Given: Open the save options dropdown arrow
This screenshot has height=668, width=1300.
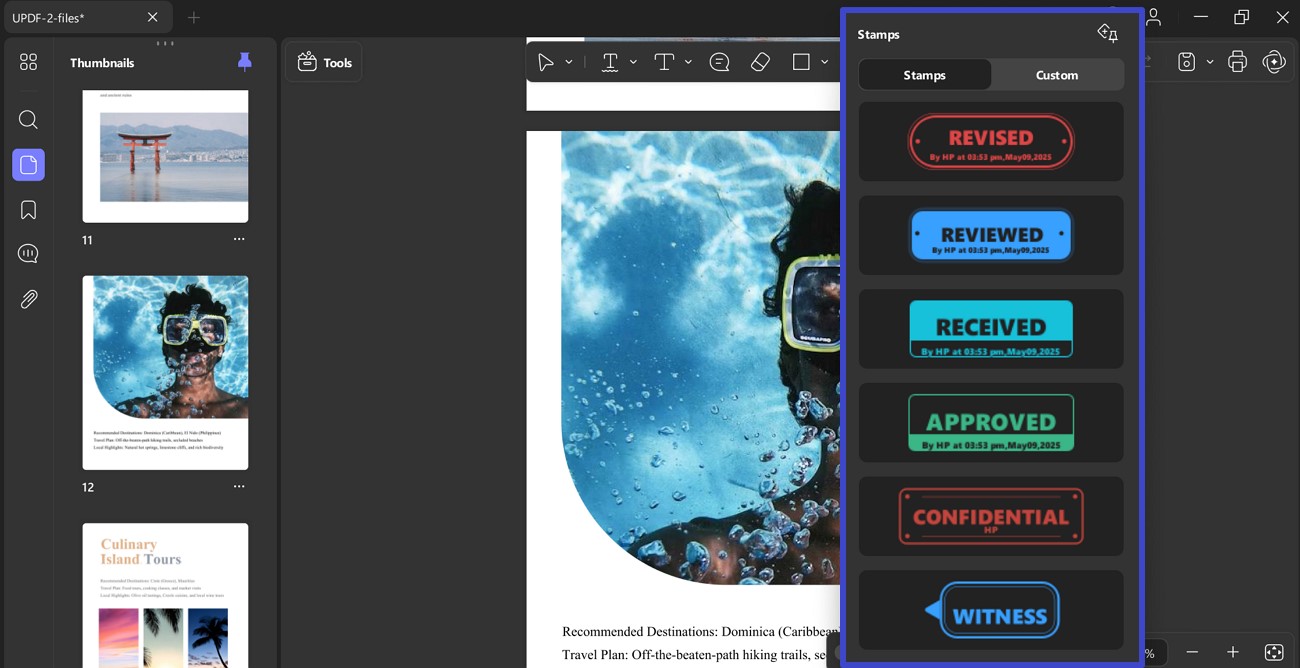Looking at the screenshot, I should [x=1210, y=62].
